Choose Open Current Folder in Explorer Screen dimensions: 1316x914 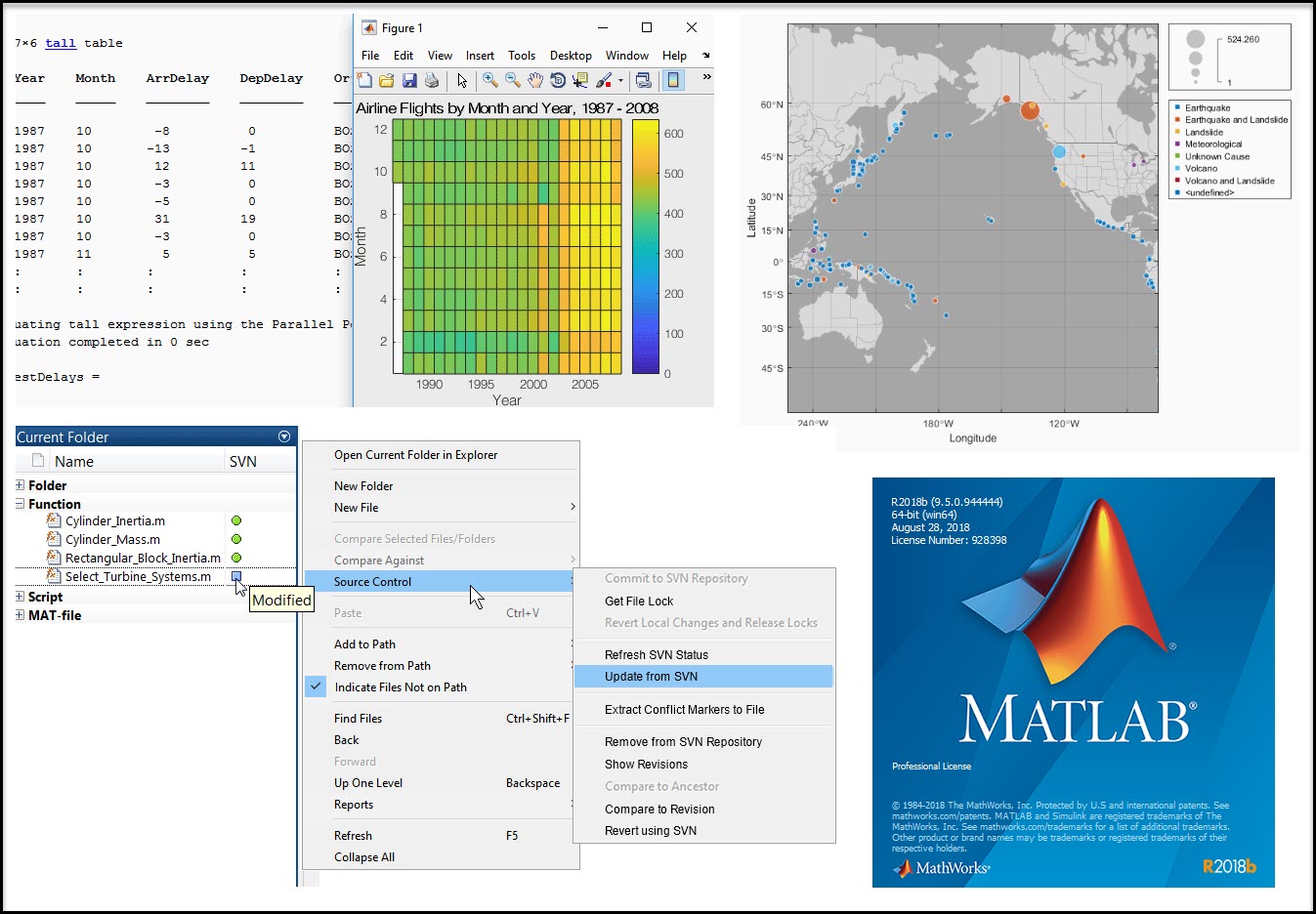[441, 455]
